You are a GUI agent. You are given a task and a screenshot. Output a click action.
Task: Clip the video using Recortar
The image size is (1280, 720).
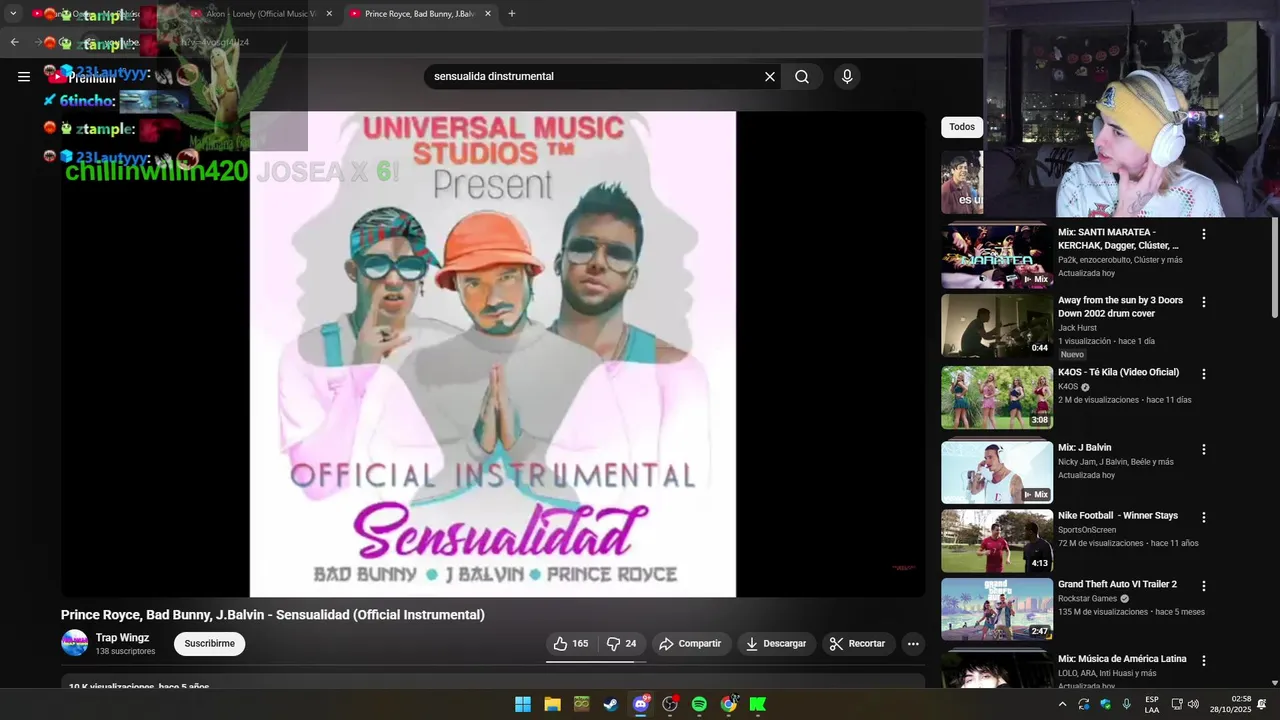click(x=858, y=644)
